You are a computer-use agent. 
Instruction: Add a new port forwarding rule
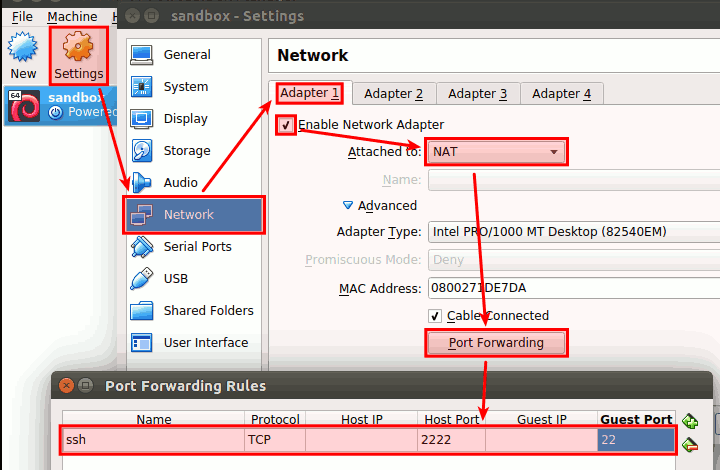[x=690, y=420]
